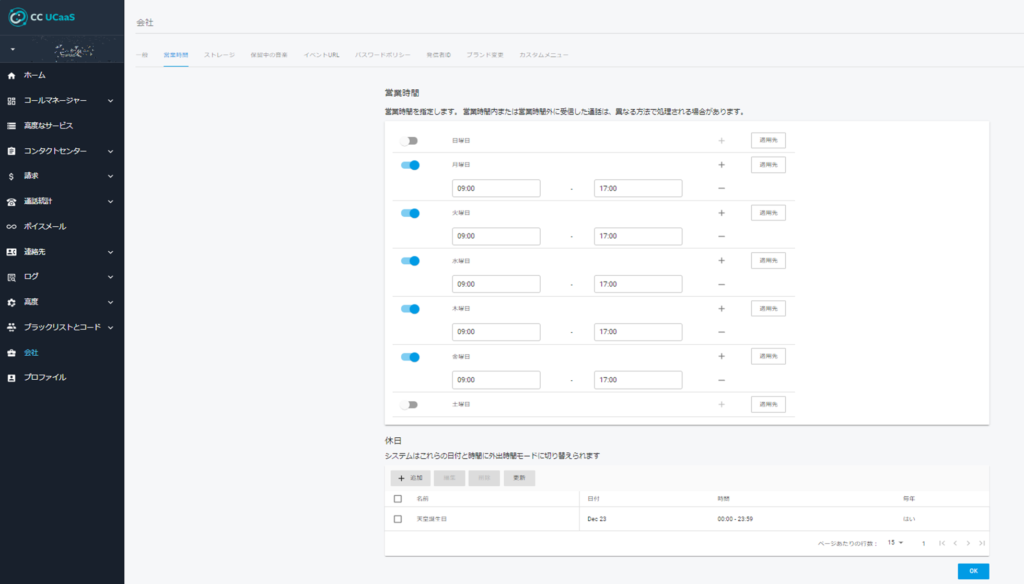Open the パスワードポリシー tab

(383, 54)
